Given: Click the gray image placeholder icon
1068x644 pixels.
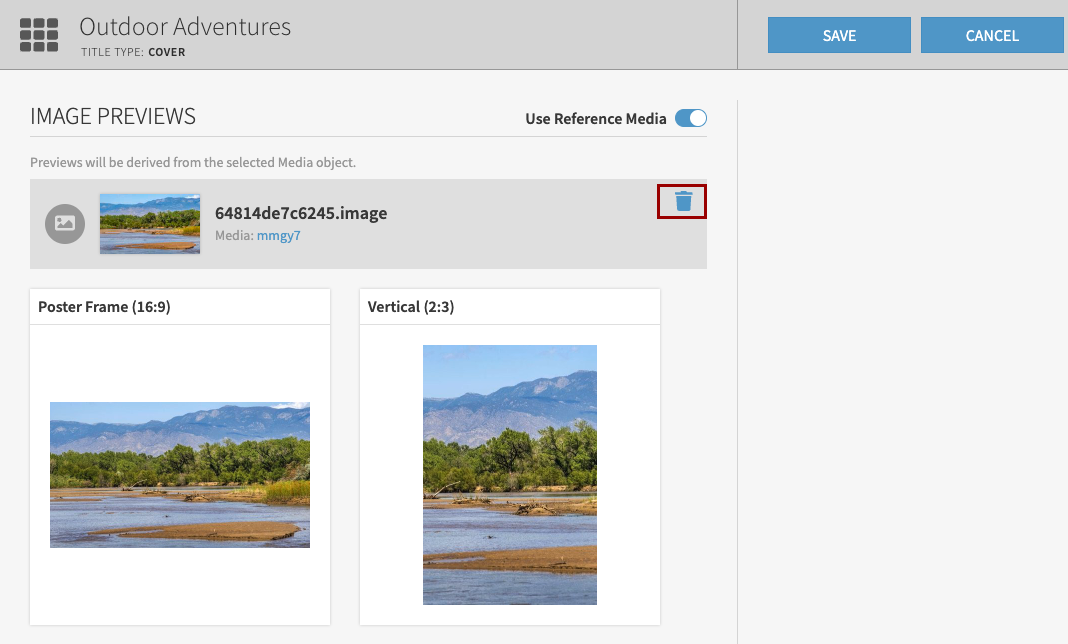Looking at the screenshot, I should (x=65, y=223).
